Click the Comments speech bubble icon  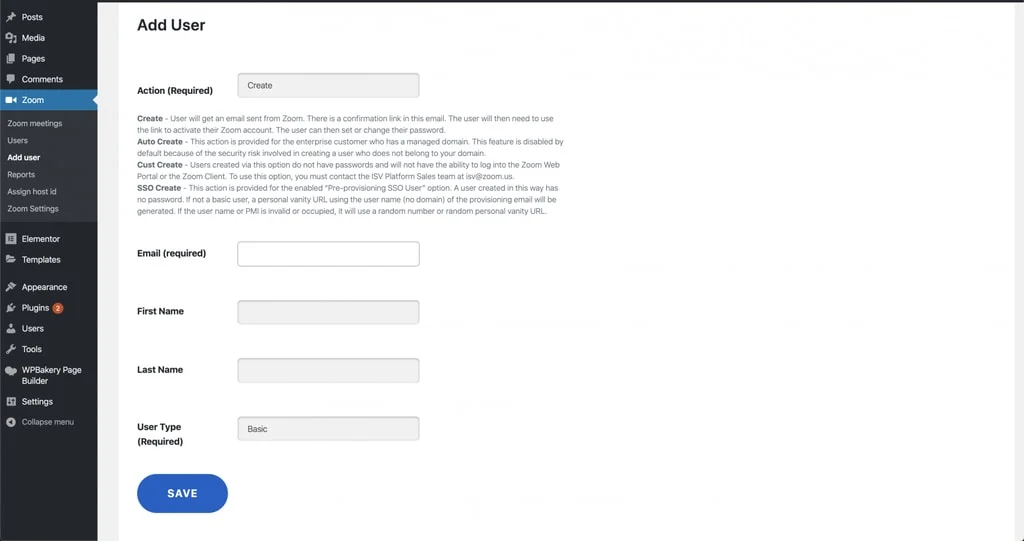[11, 79]
